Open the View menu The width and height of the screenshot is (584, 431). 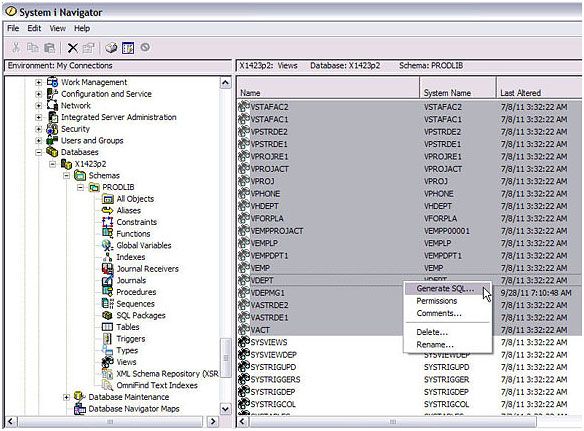tap(57, 28)
